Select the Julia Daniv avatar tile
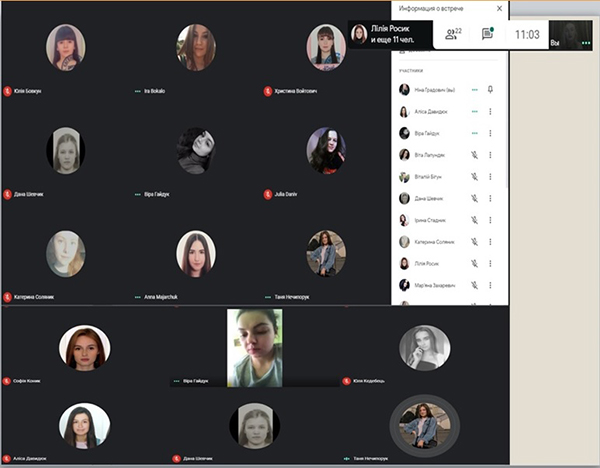 coord(326,150)
